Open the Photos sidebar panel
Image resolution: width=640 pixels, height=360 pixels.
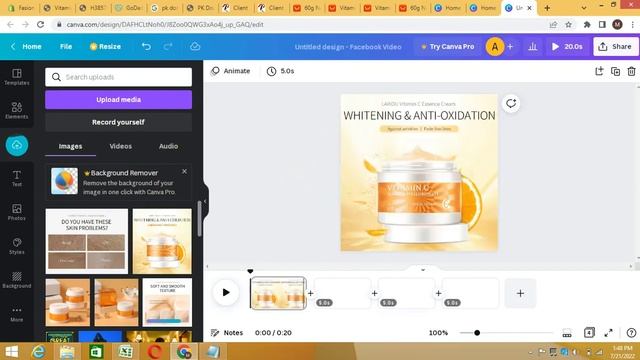[16, 212]
